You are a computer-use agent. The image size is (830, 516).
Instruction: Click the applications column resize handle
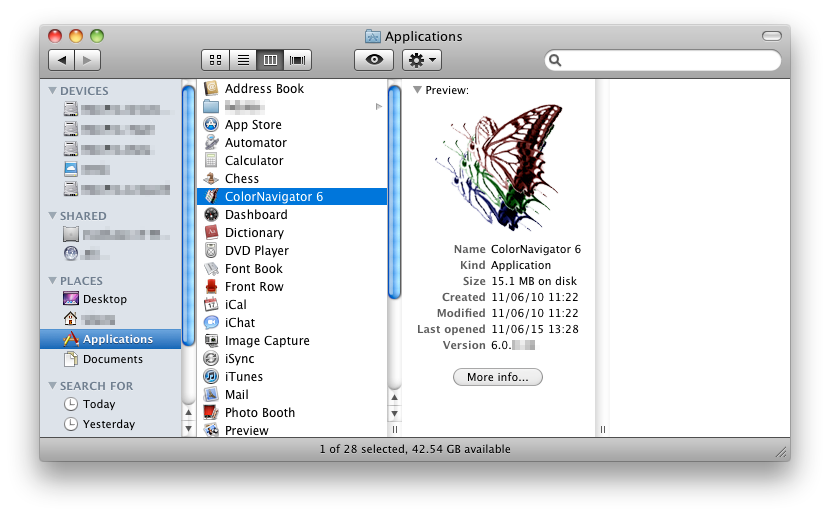pyautogui.click(x=394, y=429)
